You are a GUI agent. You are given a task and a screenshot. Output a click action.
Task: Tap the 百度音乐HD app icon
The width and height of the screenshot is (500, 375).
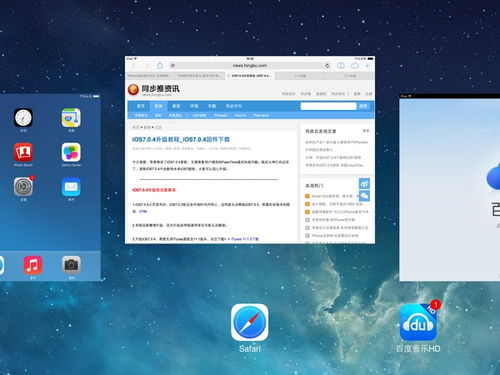click(x=418, y=322)
